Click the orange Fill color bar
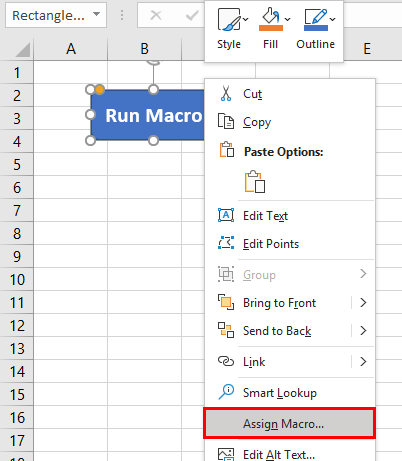The width and height of the screenshot is (402, 461). pos(271,28)
